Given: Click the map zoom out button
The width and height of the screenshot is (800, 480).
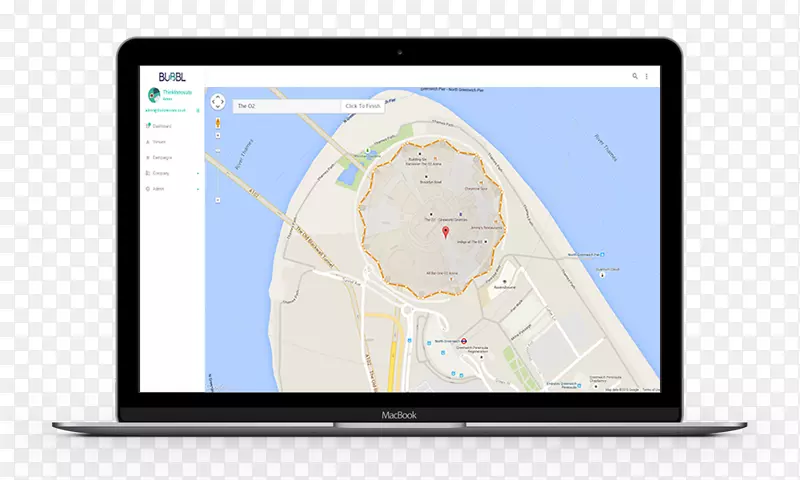Looking at the screenshot, I should (218, 200).
